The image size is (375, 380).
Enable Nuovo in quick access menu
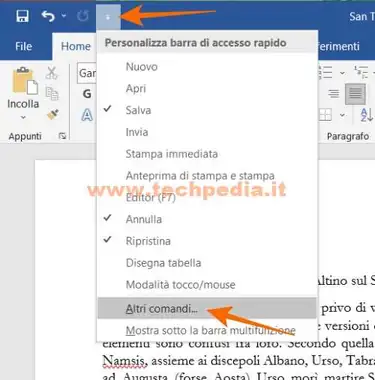207,67
